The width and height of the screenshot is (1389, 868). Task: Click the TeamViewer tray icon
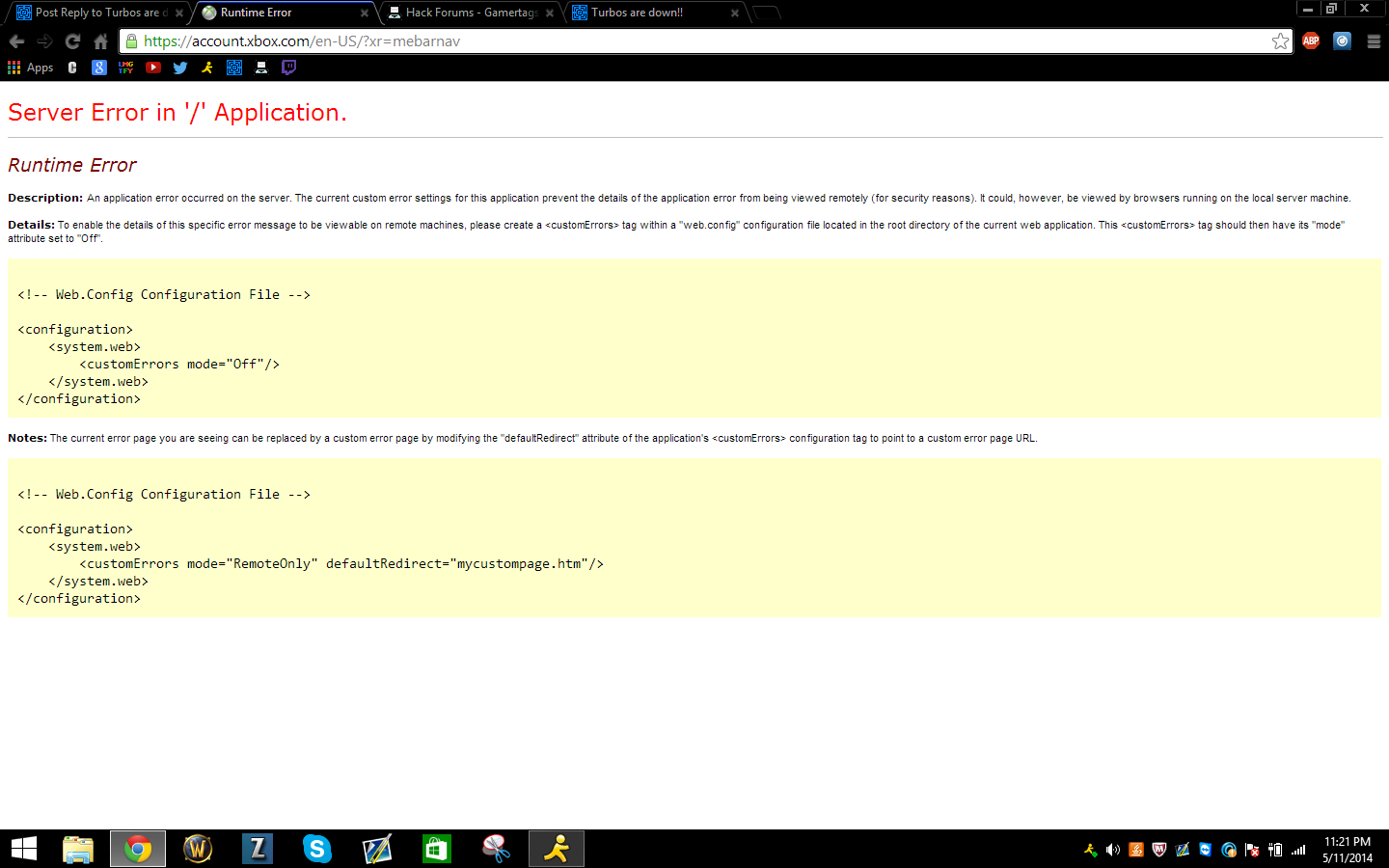click(x=1206, y=850)
